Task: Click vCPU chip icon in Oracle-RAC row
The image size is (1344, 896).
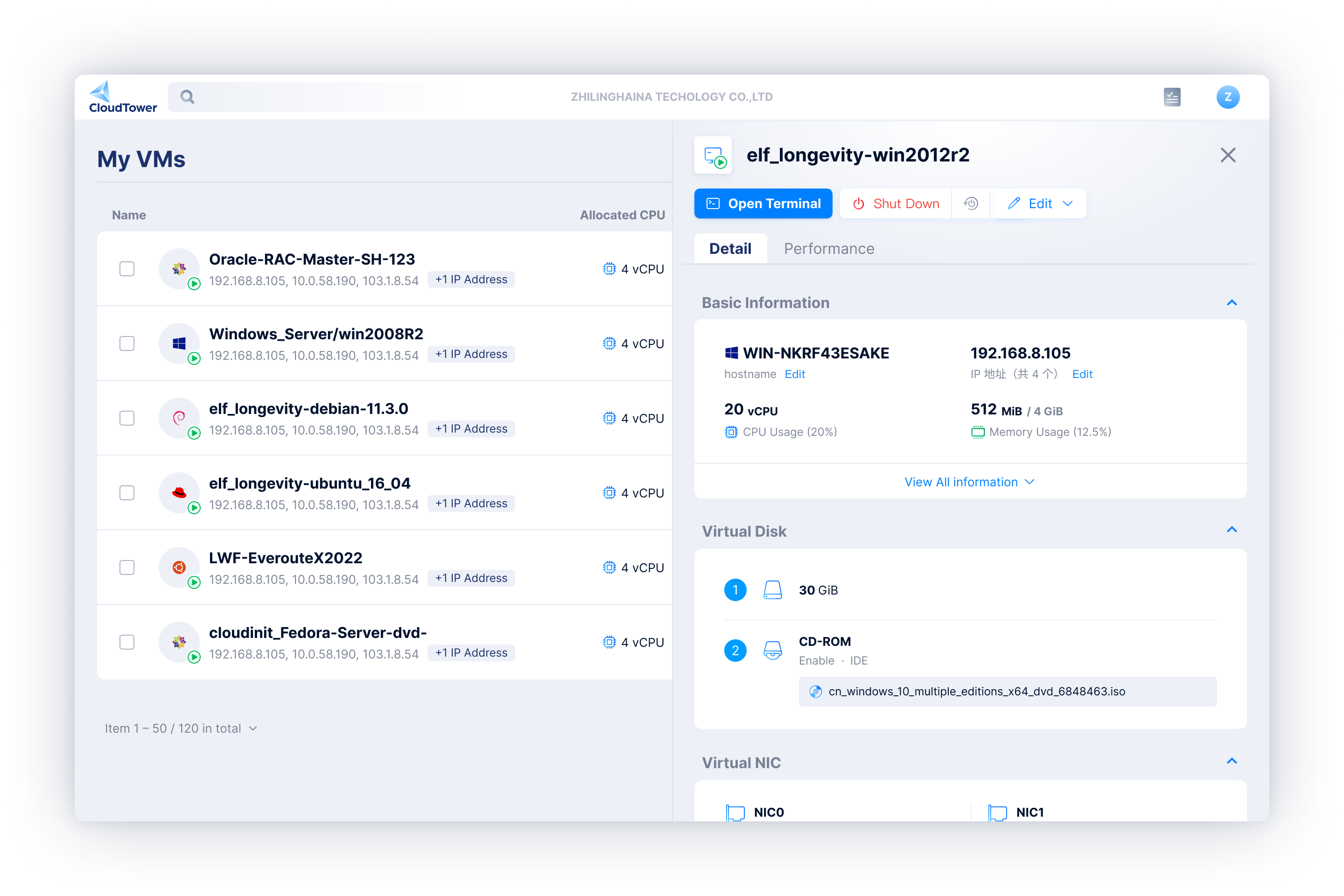Action: (609, 269)
